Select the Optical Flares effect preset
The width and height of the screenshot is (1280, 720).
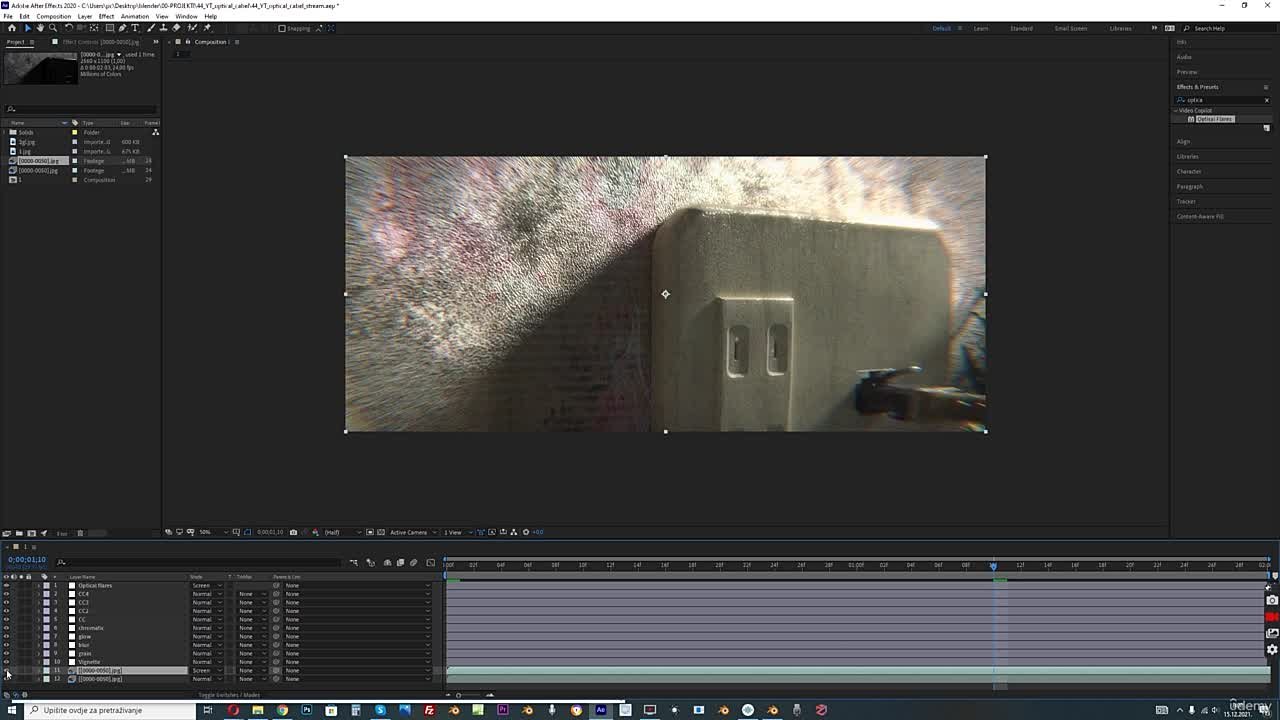(1215, 119)
